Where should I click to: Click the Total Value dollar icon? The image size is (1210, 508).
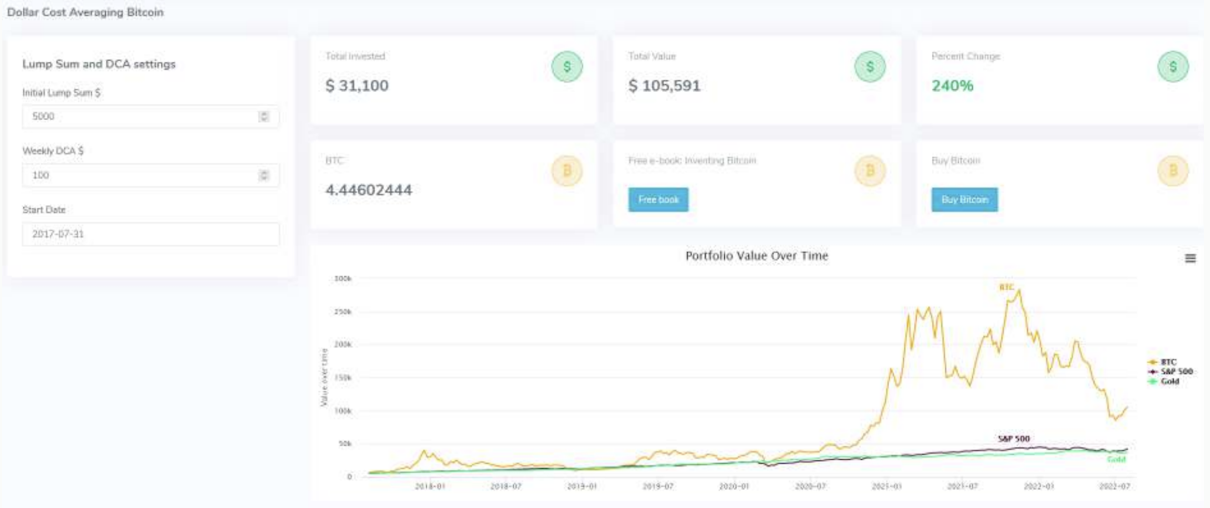[870, 67]
